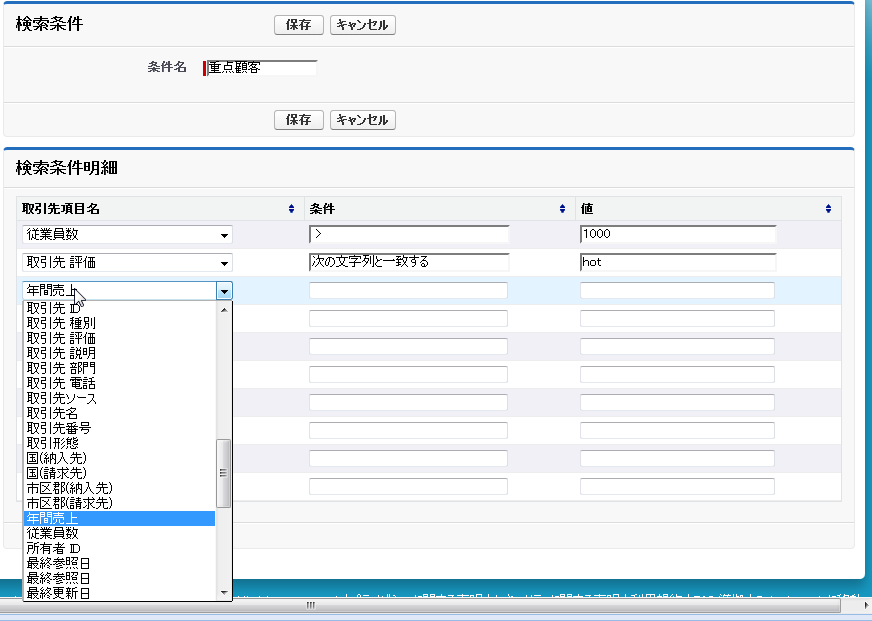This screenshot has width=872, height=621.
Task: Click the 取引先項目名 column header text
Action: (61, 208)
